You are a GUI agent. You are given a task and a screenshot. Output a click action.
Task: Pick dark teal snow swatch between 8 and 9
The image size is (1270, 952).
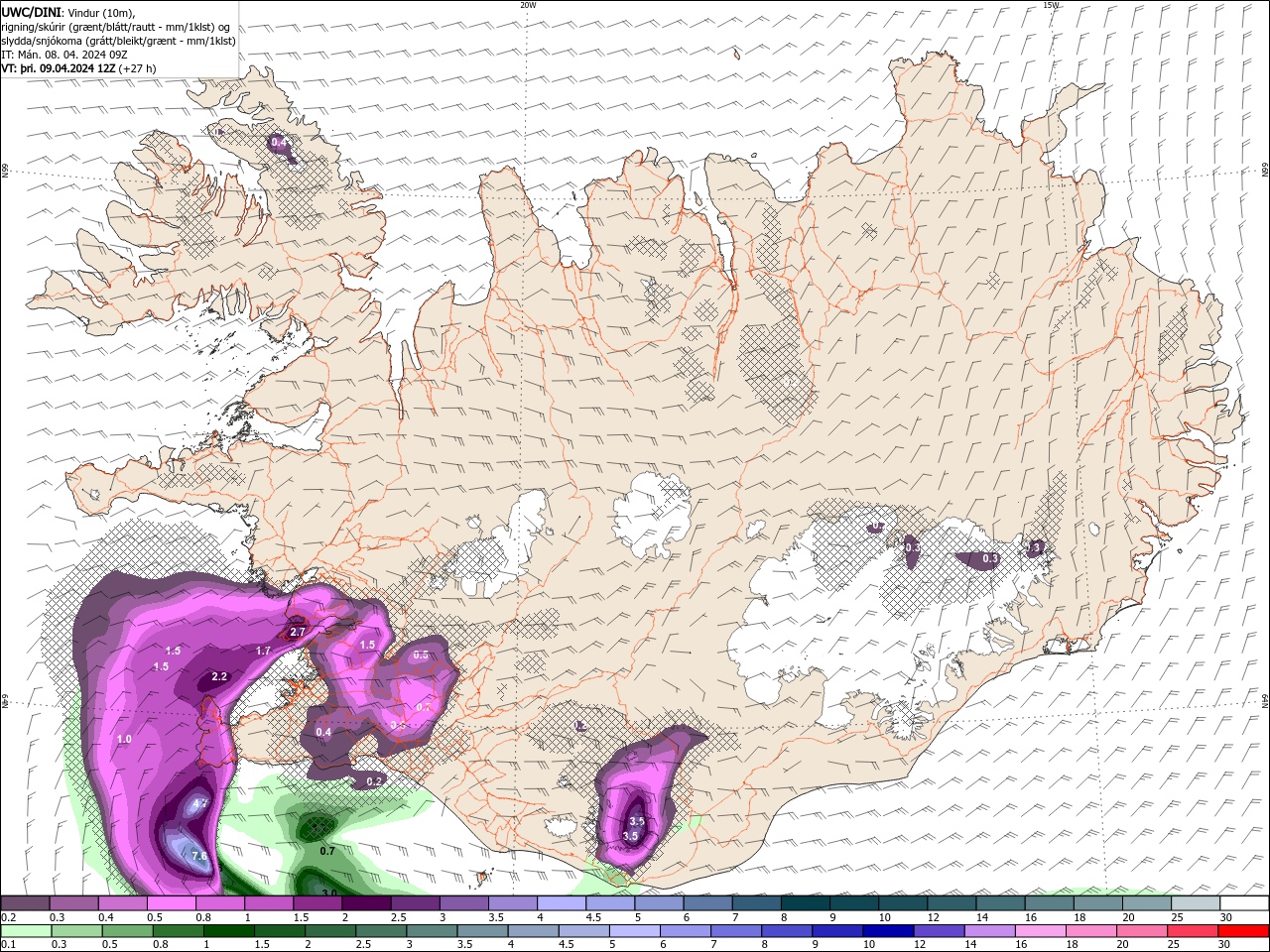(x=806, y=903)
